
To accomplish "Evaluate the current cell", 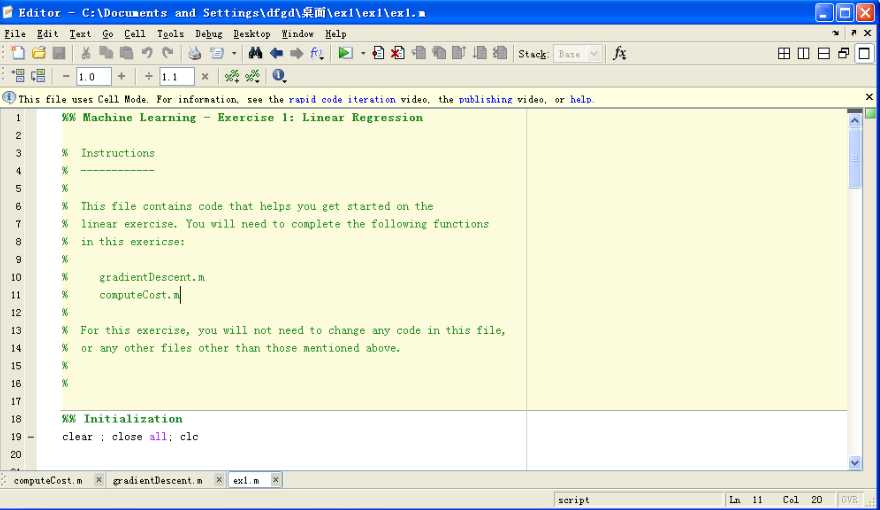I will (18, 76).
